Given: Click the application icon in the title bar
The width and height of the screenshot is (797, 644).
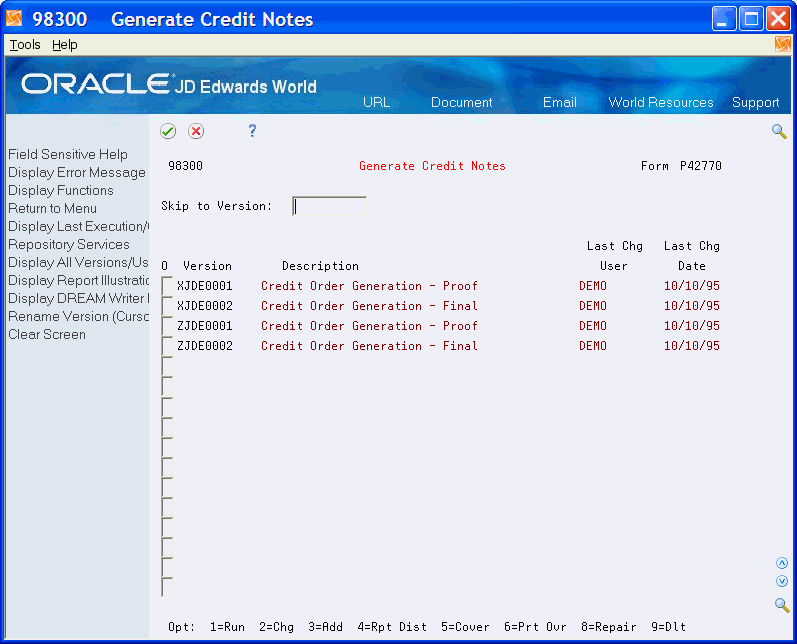Looking at the screenshot, I should [14, 18].
